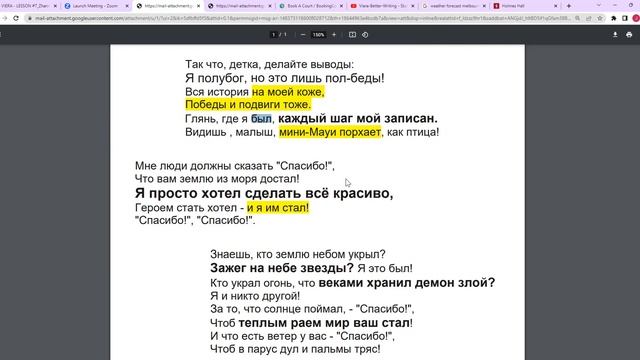Click bold text "каждый шаг мой записан."
This screenshot has width=640, height=360.
click(x=358, y=118)
